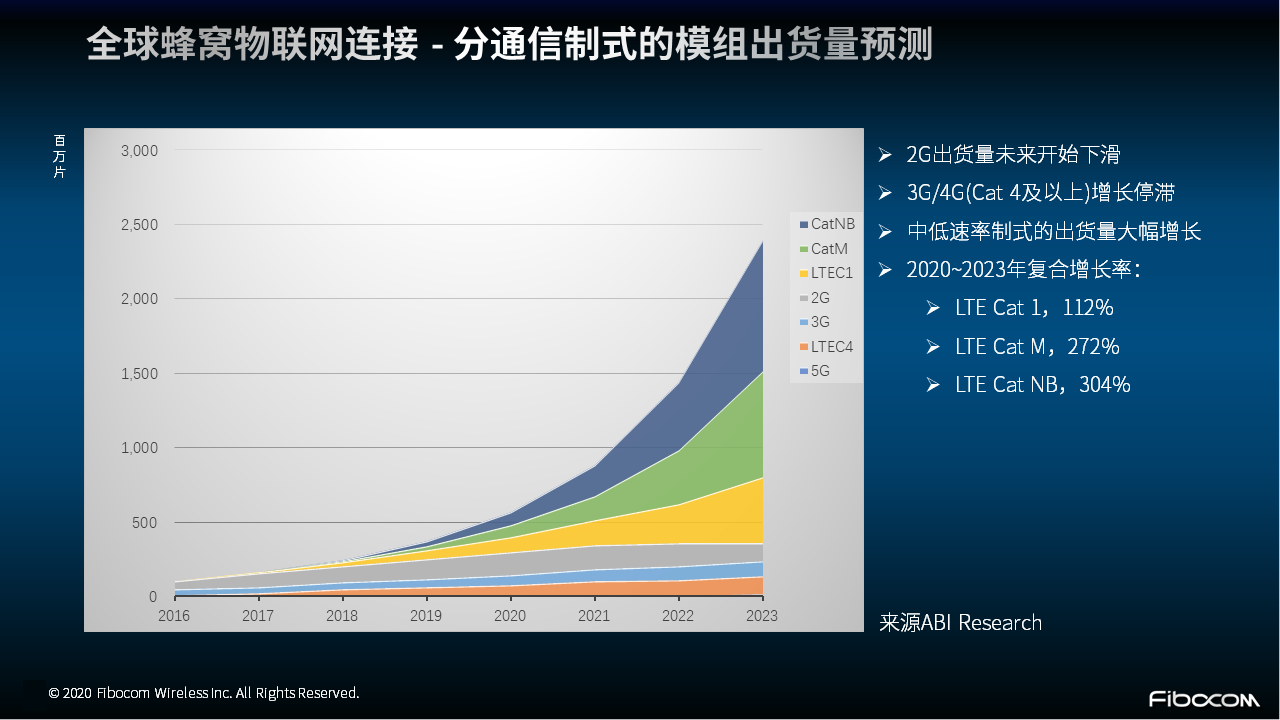The height and width of the screenshot is (720, 1280).
Task: Click the Fibocom Wireless copyright notice
Action: 204,693
